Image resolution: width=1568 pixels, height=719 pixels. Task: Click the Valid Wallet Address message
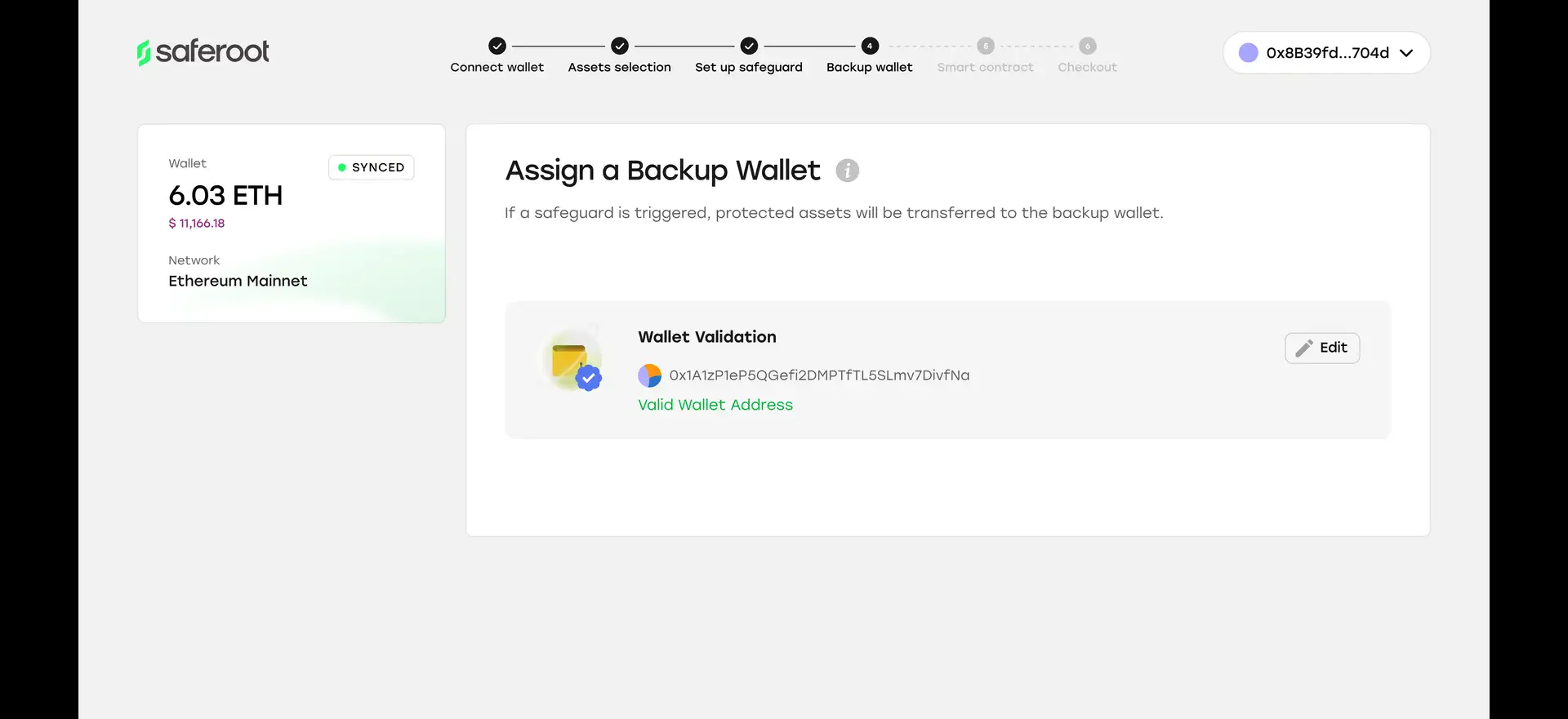715,405
